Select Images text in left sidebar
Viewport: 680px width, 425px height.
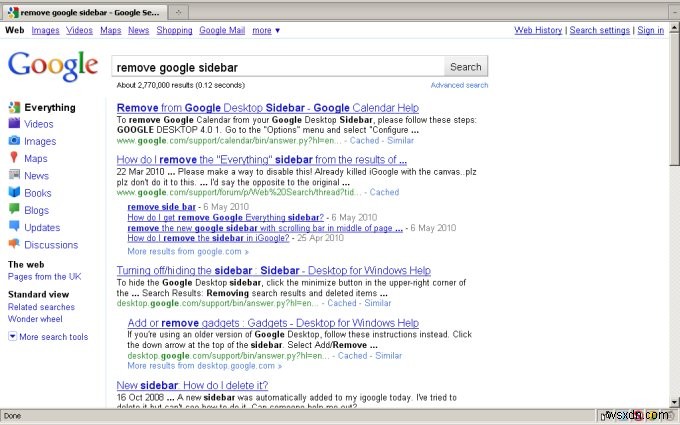[40, 141]
